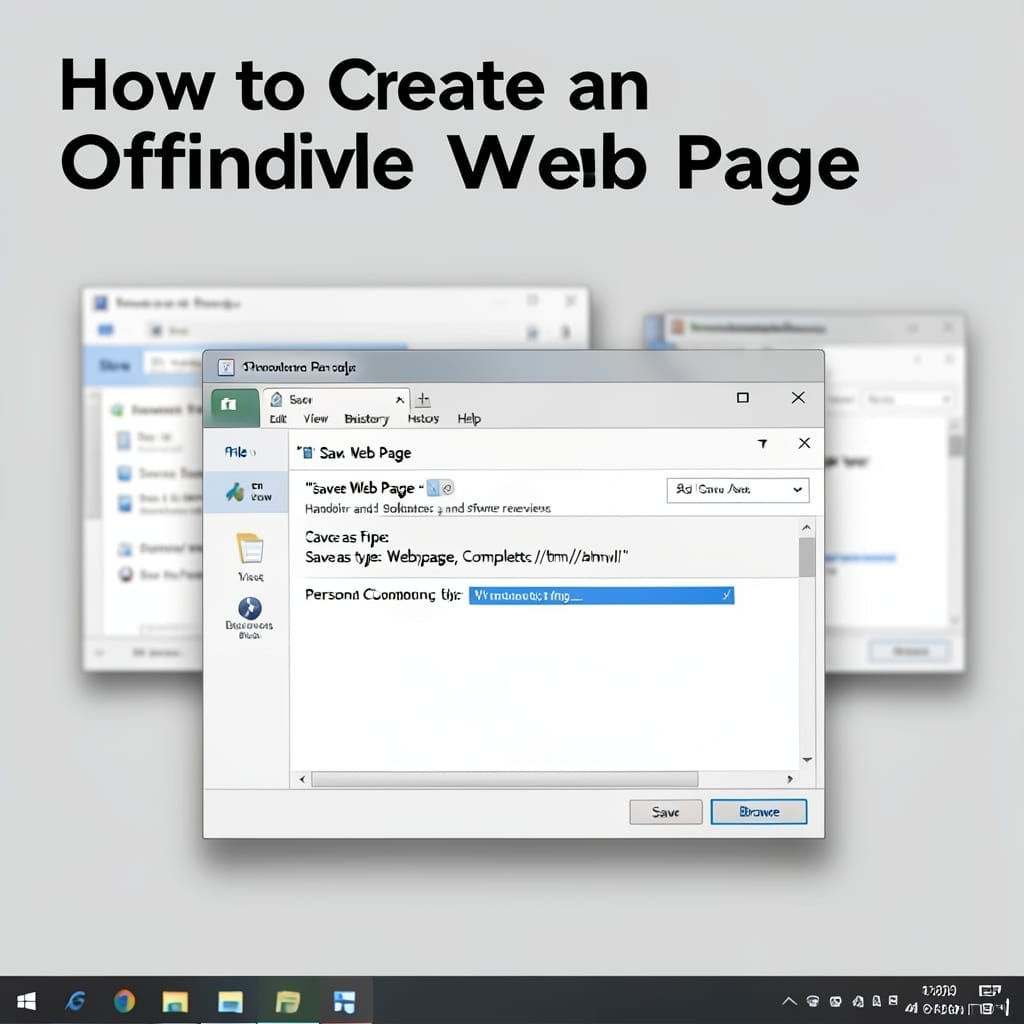The image size is (1024, 1024).
Task: Click the Store tab in the blurred left window
Action: click(x=115, y=366)
